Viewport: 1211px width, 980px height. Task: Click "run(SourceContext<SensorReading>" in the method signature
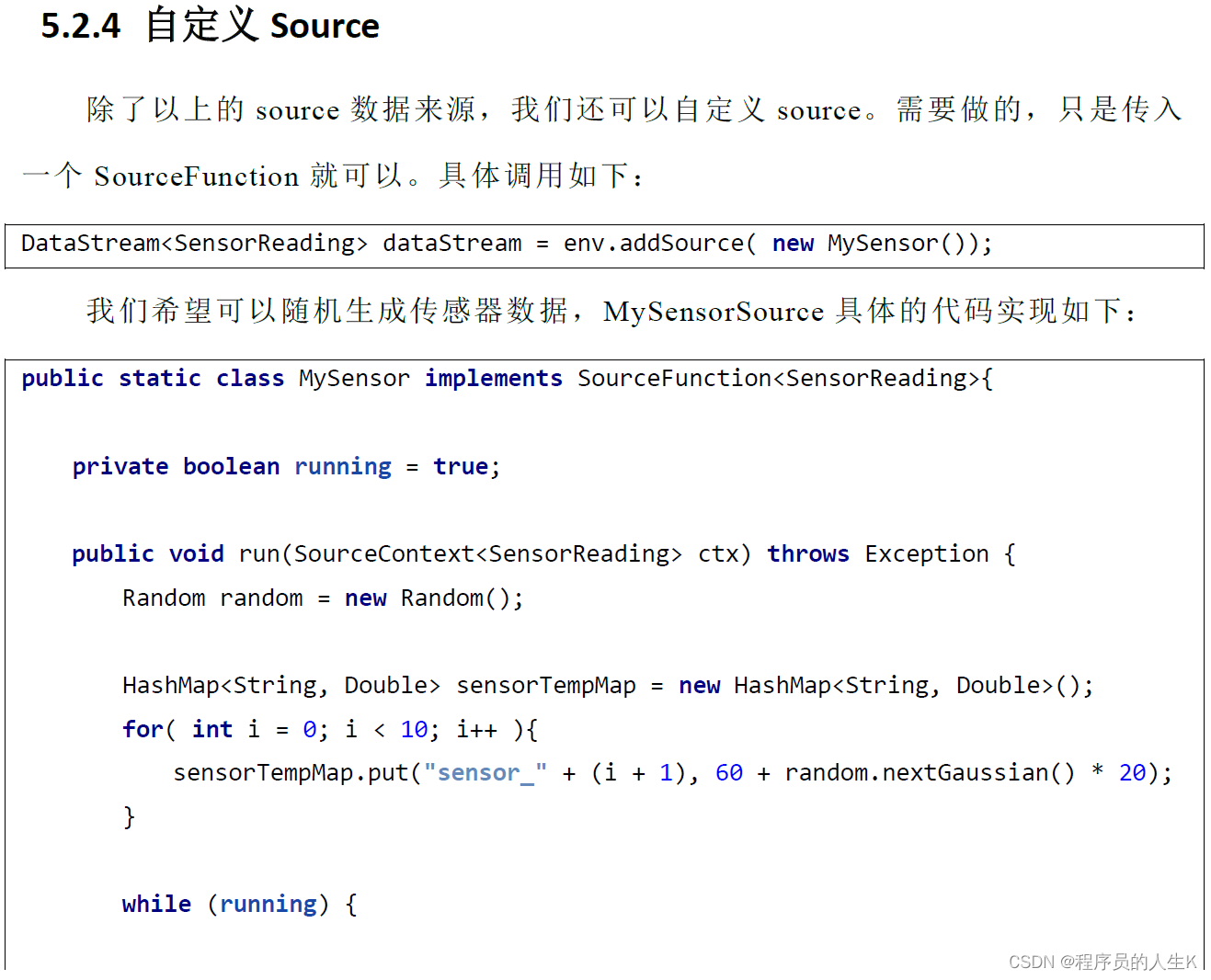pos(460,554)
